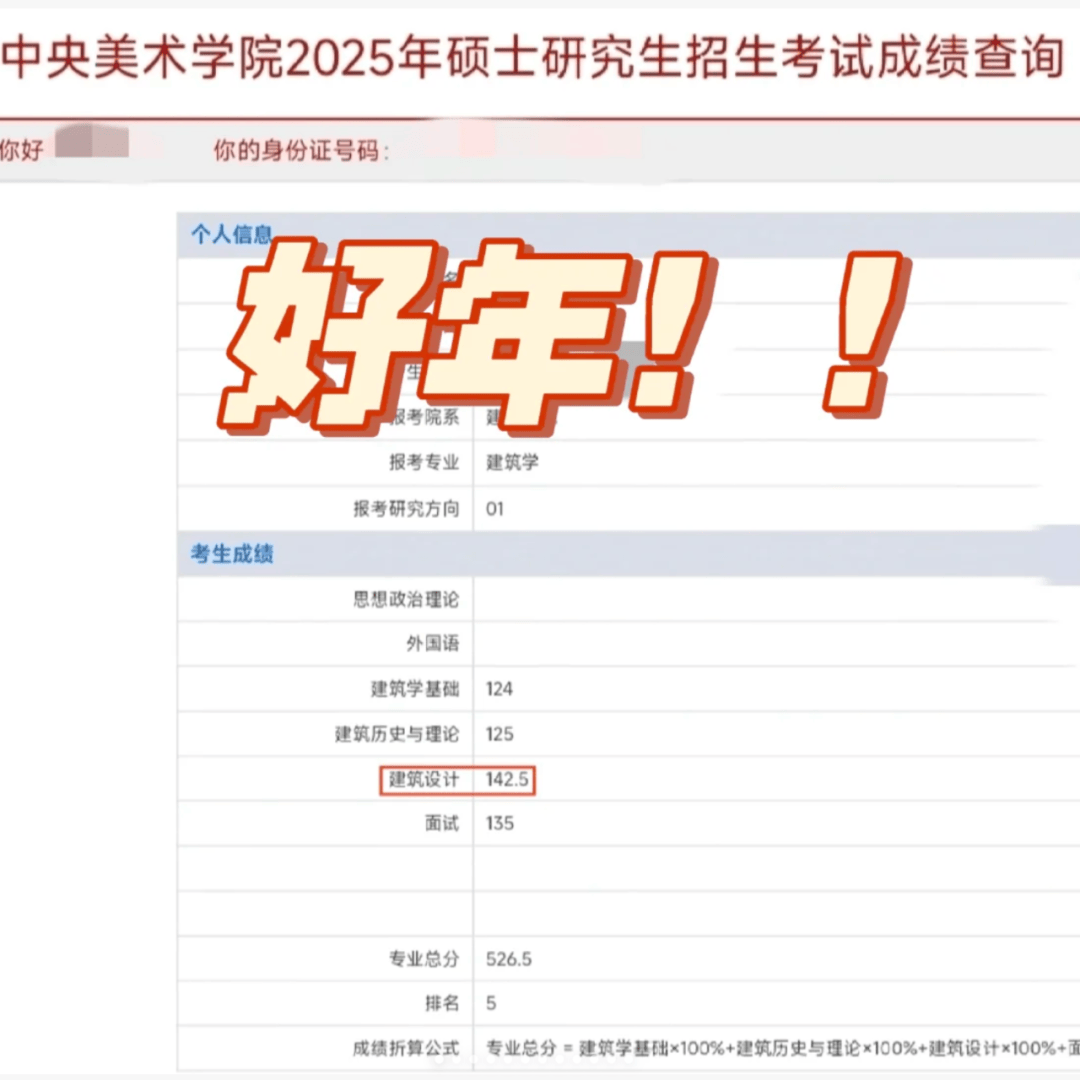Click the 成绩折算公式 label
This screenshot has height=1080, width=1080.
pos(406,1048)
